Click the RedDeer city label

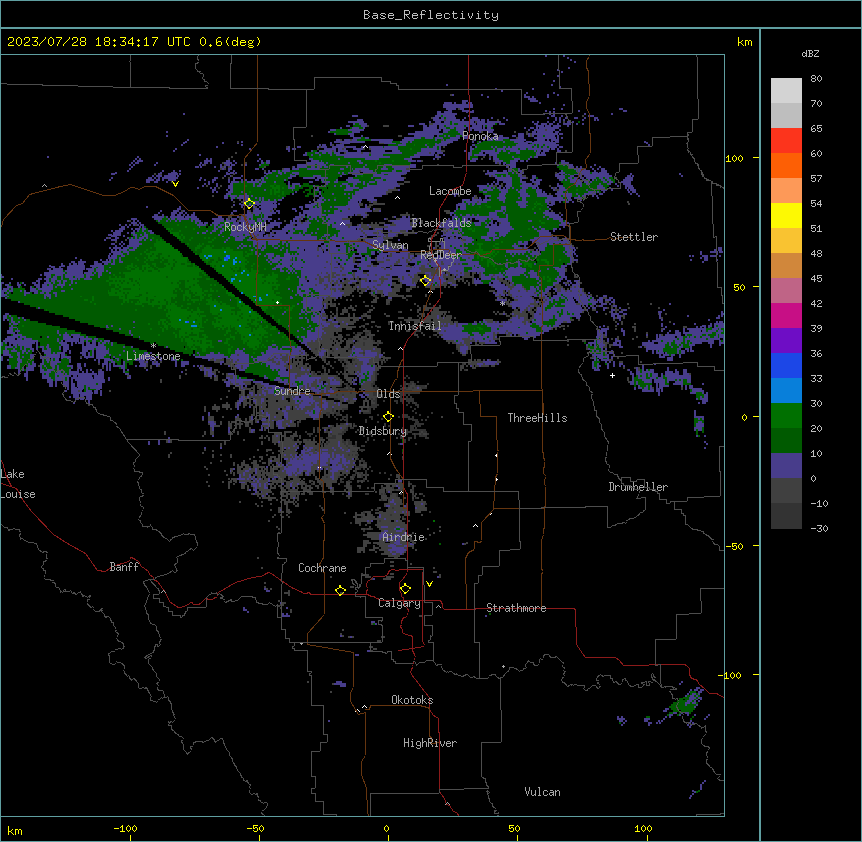click(x=441, y=255)
